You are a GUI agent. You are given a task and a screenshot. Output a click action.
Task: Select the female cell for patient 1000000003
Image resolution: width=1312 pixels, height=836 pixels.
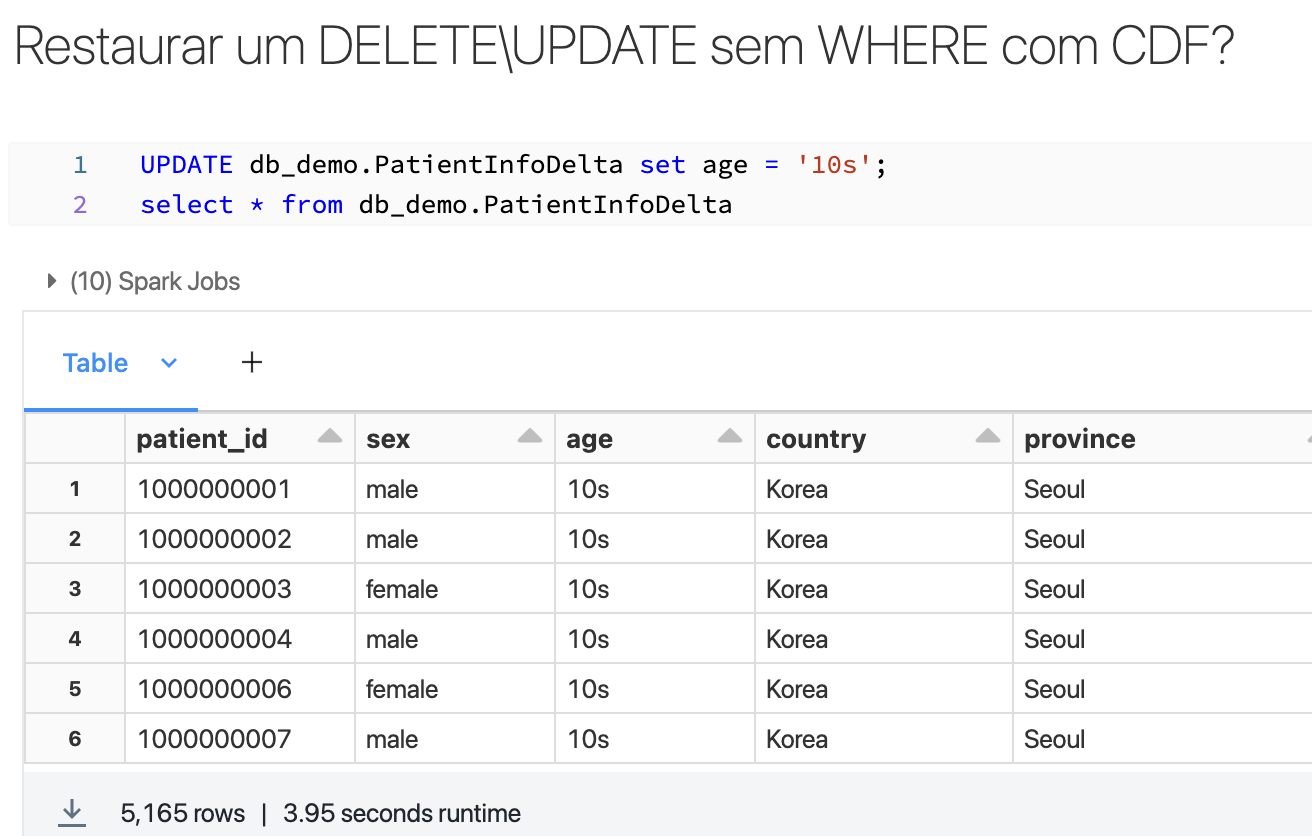455,589
